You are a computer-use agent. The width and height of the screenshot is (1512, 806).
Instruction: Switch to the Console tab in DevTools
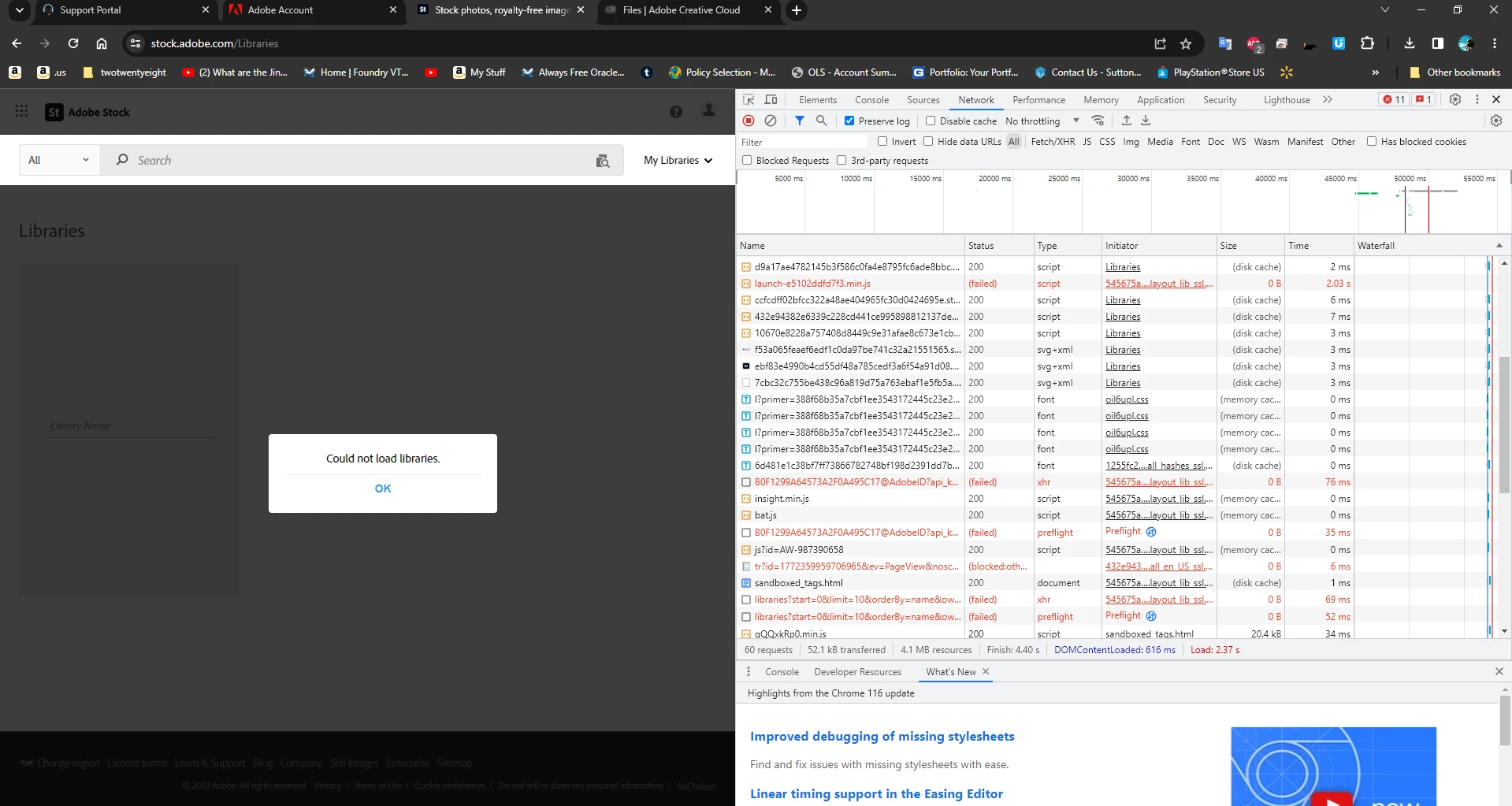871,99
